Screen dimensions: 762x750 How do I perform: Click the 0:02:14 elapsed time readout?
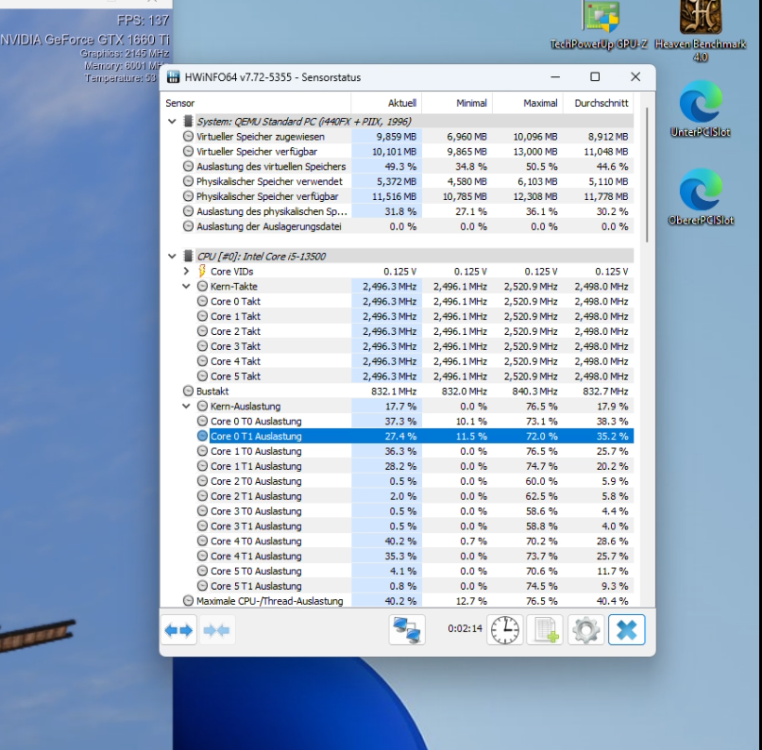click(465, 628)
